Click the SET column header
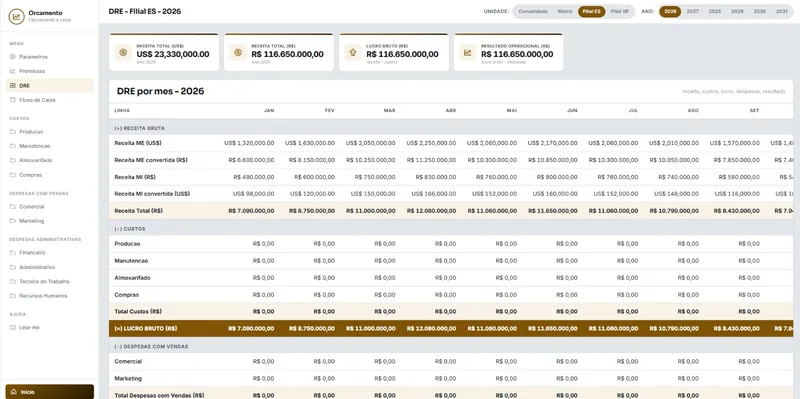The image size is (800, 399). pyautogui.click(x=755, y=111)
